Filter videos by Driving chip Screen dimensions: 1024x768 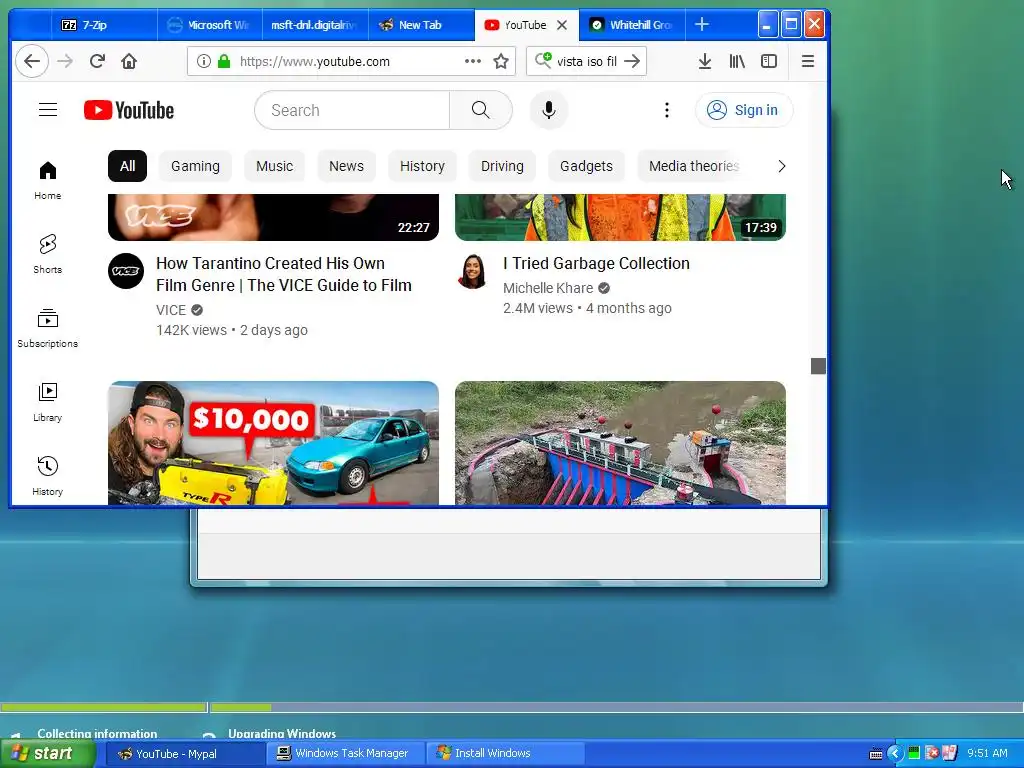[502, 166]
